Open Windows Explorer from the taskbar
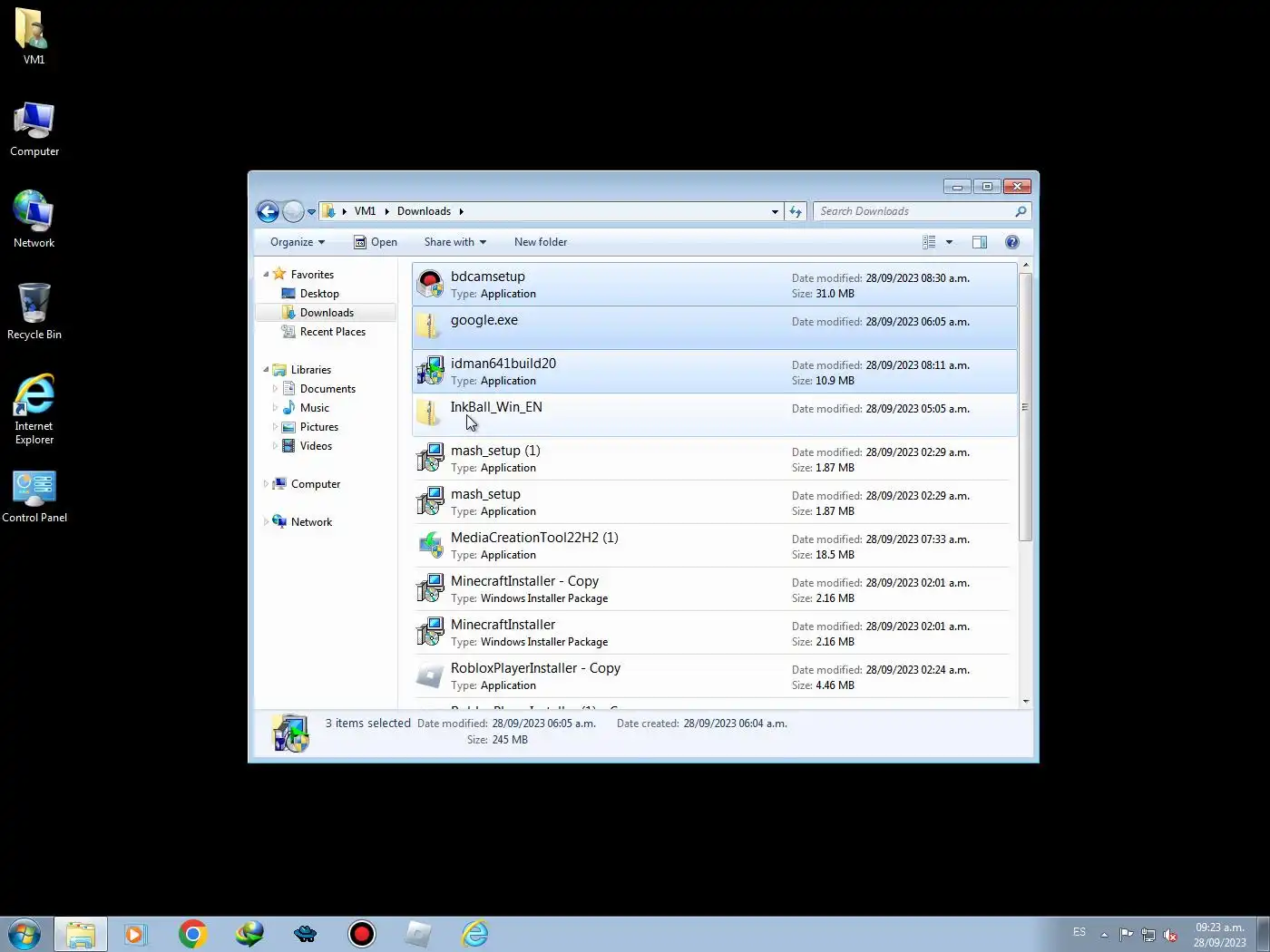Viewport: 1270px width, 952px height. [x=81, y=934]
